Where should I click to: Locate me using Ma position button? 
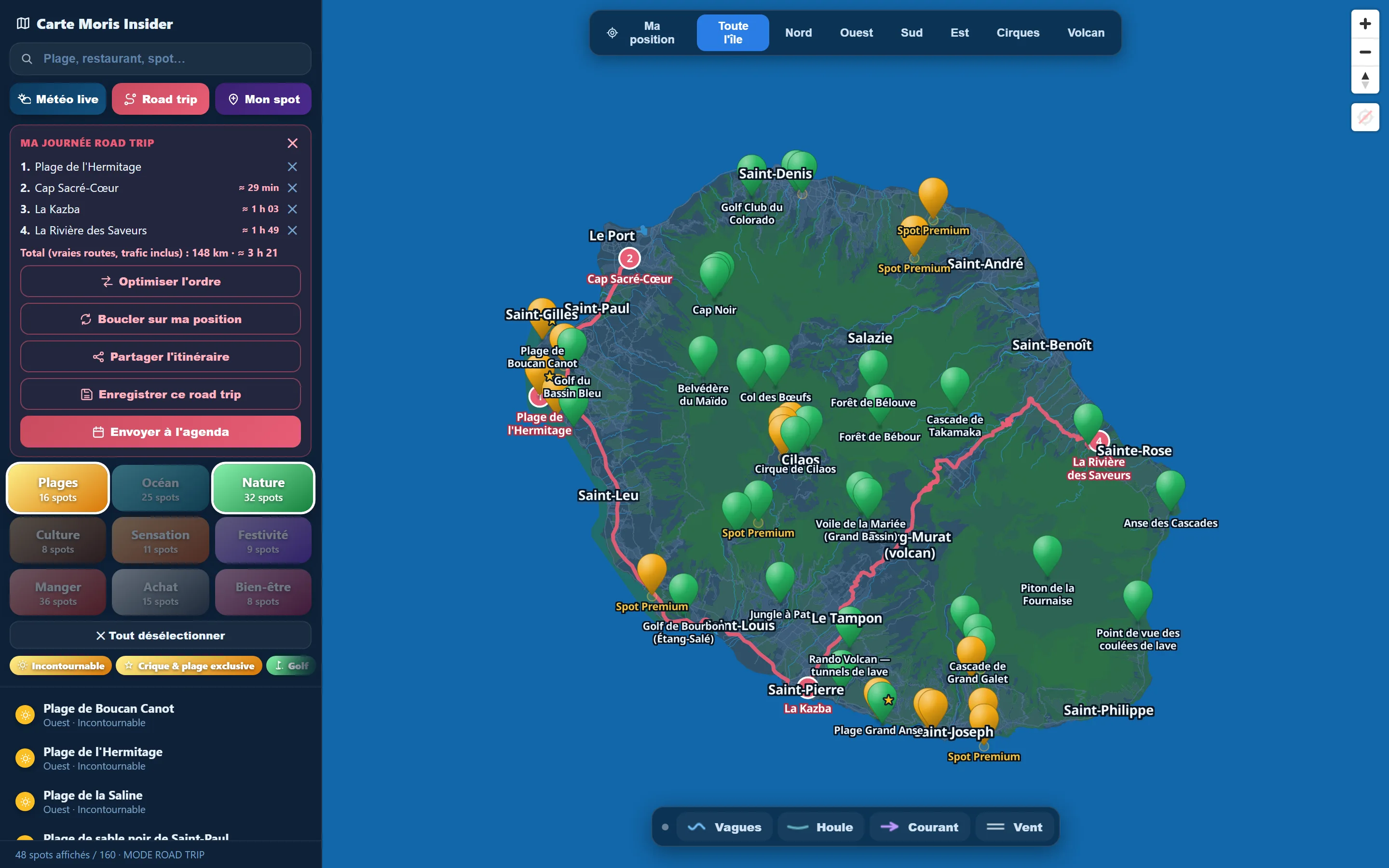point(642,33)
